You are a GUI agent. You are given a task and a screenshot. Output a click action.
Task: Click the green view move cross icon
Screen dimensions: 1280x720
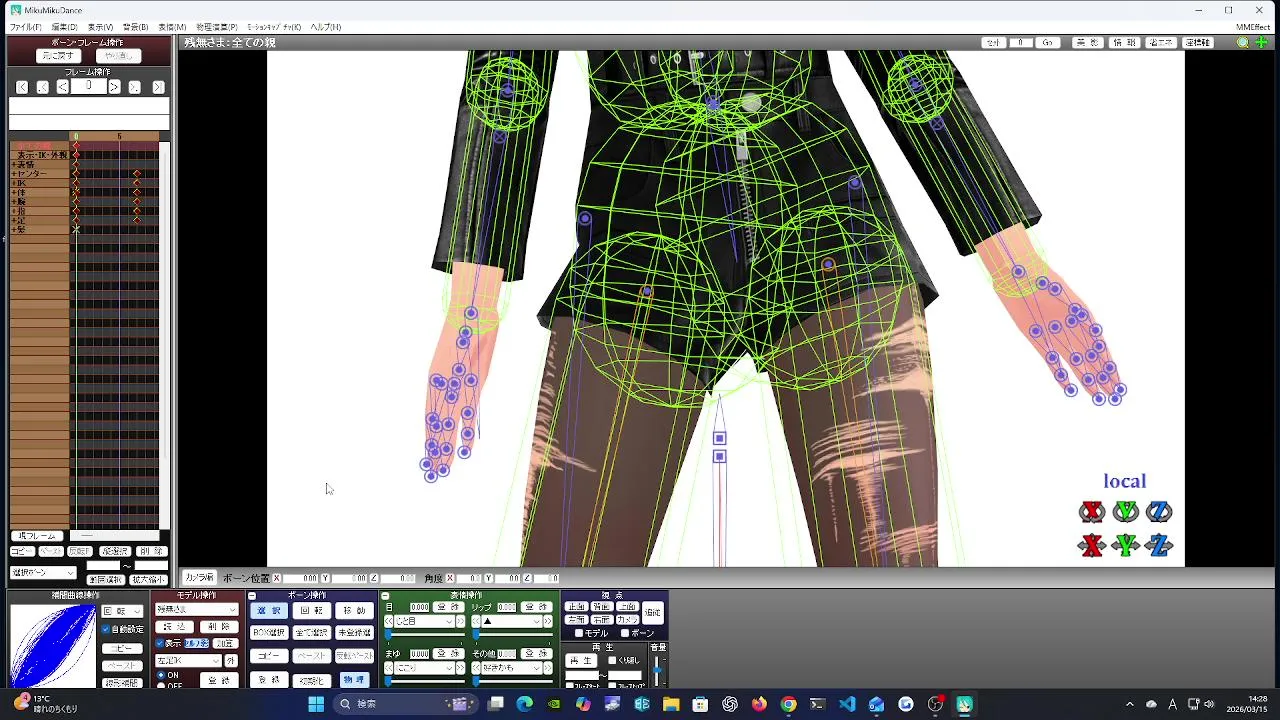tap(1261, 43)
